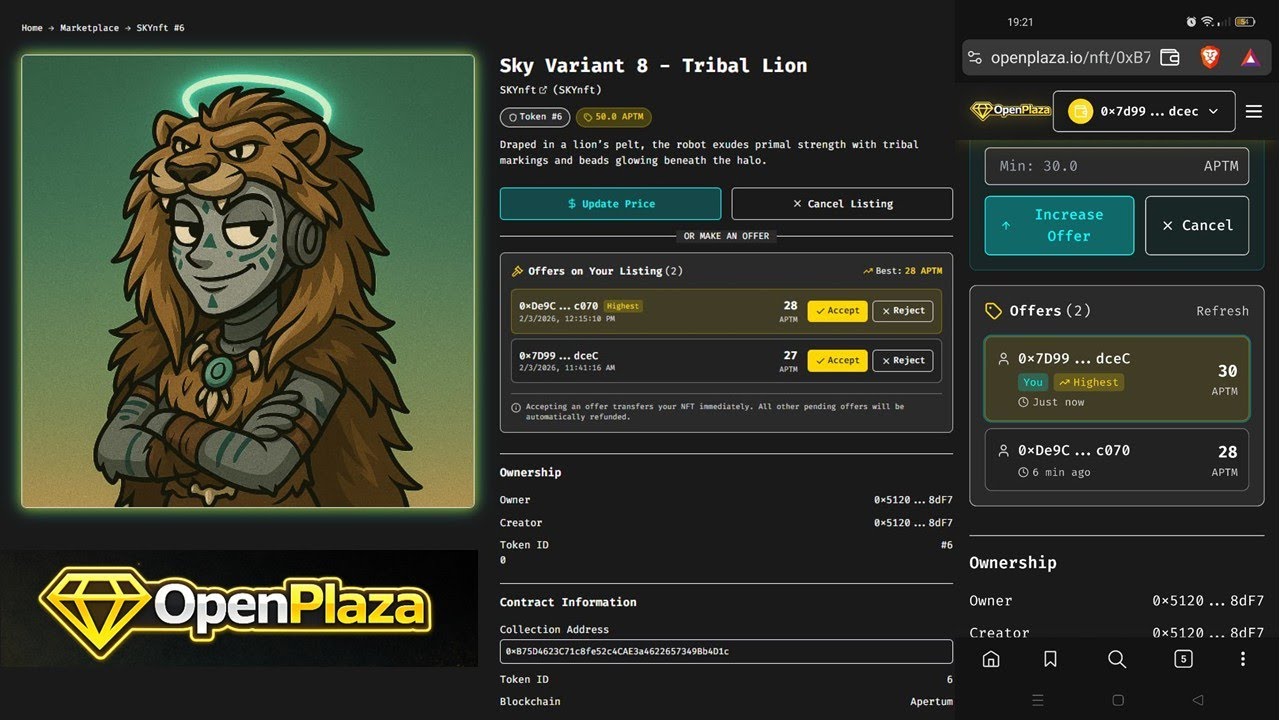Reject the 27 APTM offer from 0x7D99...dceC
This screenshot has height=720, width=1280.
[903, 360]
